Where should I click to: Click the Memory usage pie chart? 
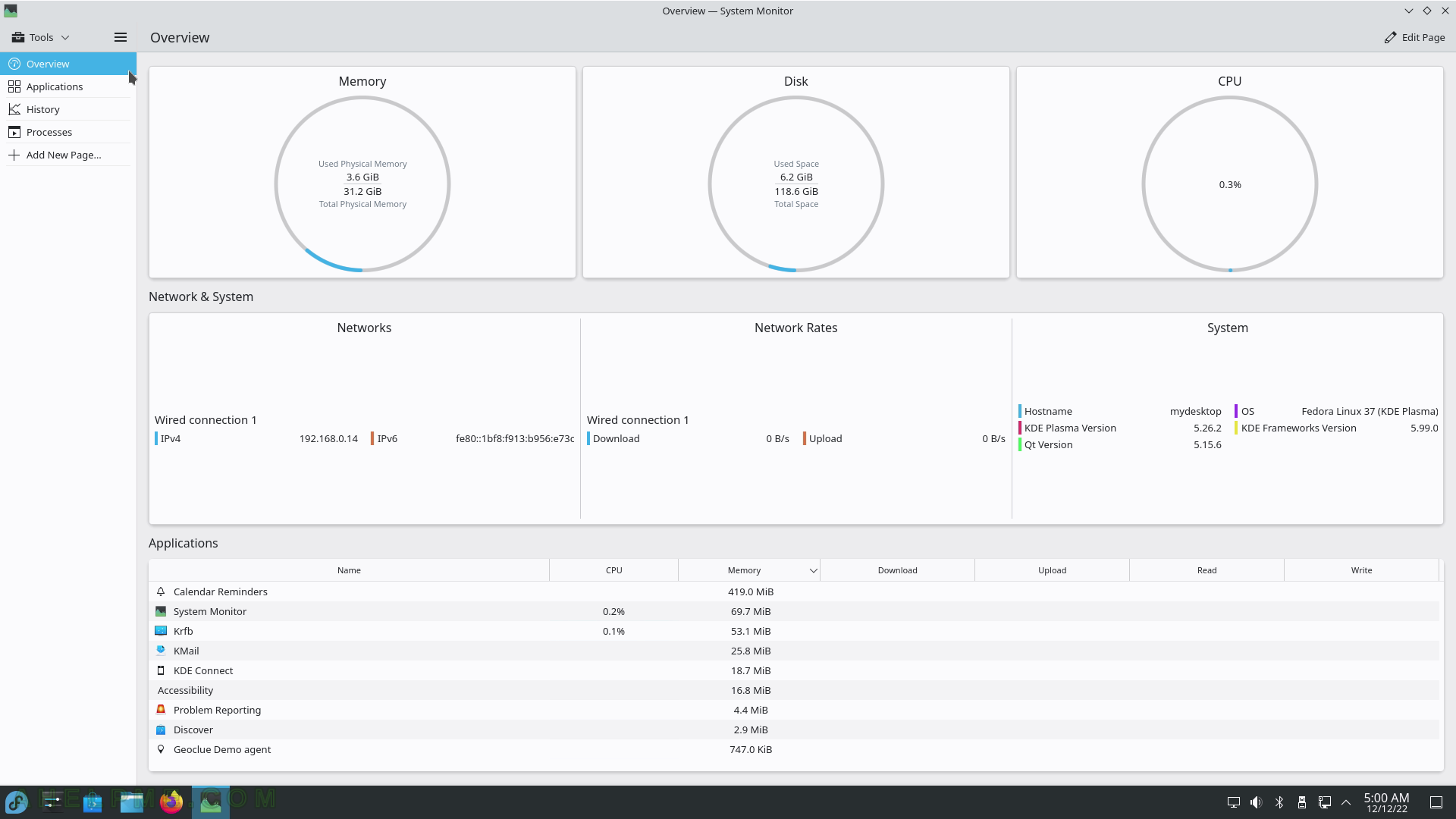click(x=362, y=184)
